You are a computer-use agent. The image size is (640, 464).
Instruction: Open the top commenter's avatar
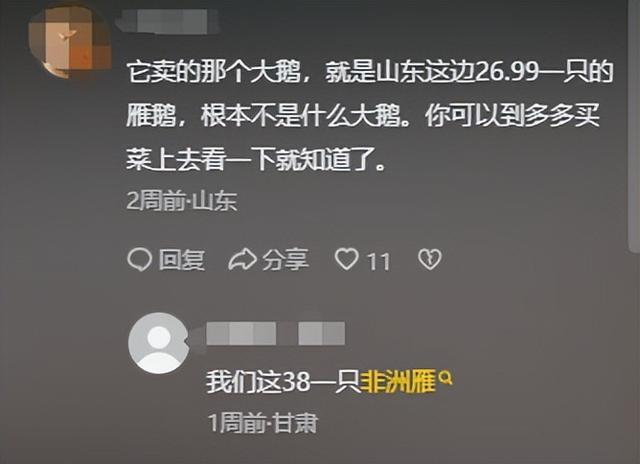[x=69, y=42]
